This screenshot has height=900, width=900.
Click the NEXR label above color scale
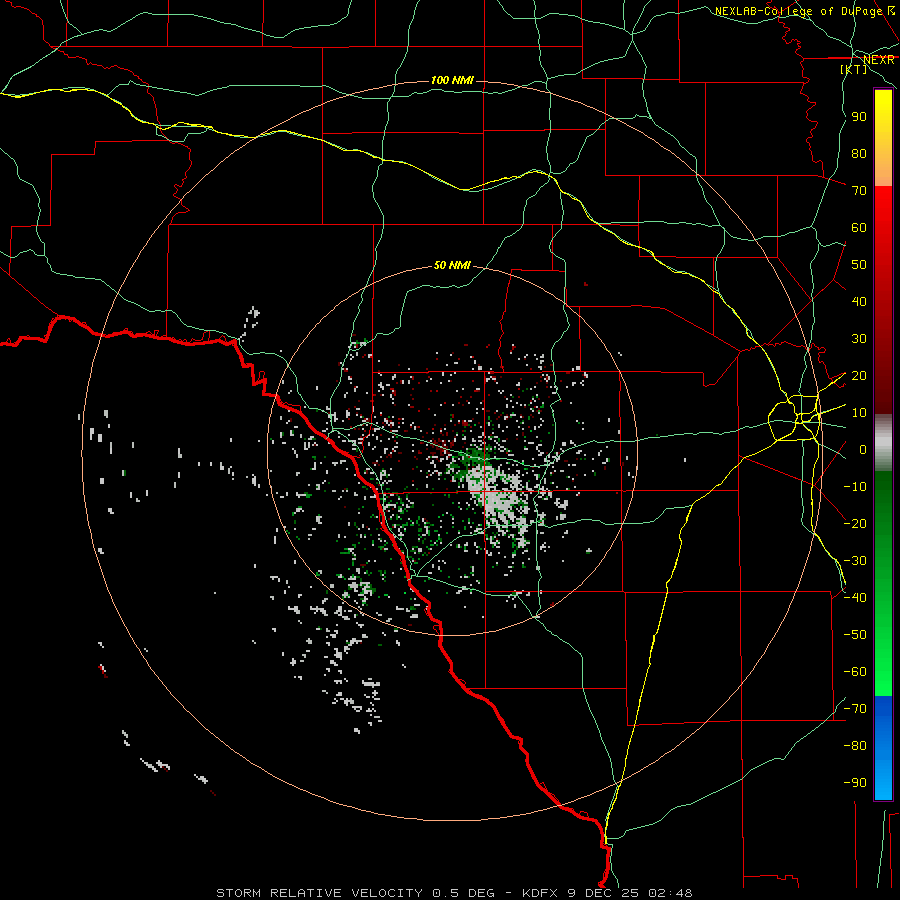coord(878,59)
